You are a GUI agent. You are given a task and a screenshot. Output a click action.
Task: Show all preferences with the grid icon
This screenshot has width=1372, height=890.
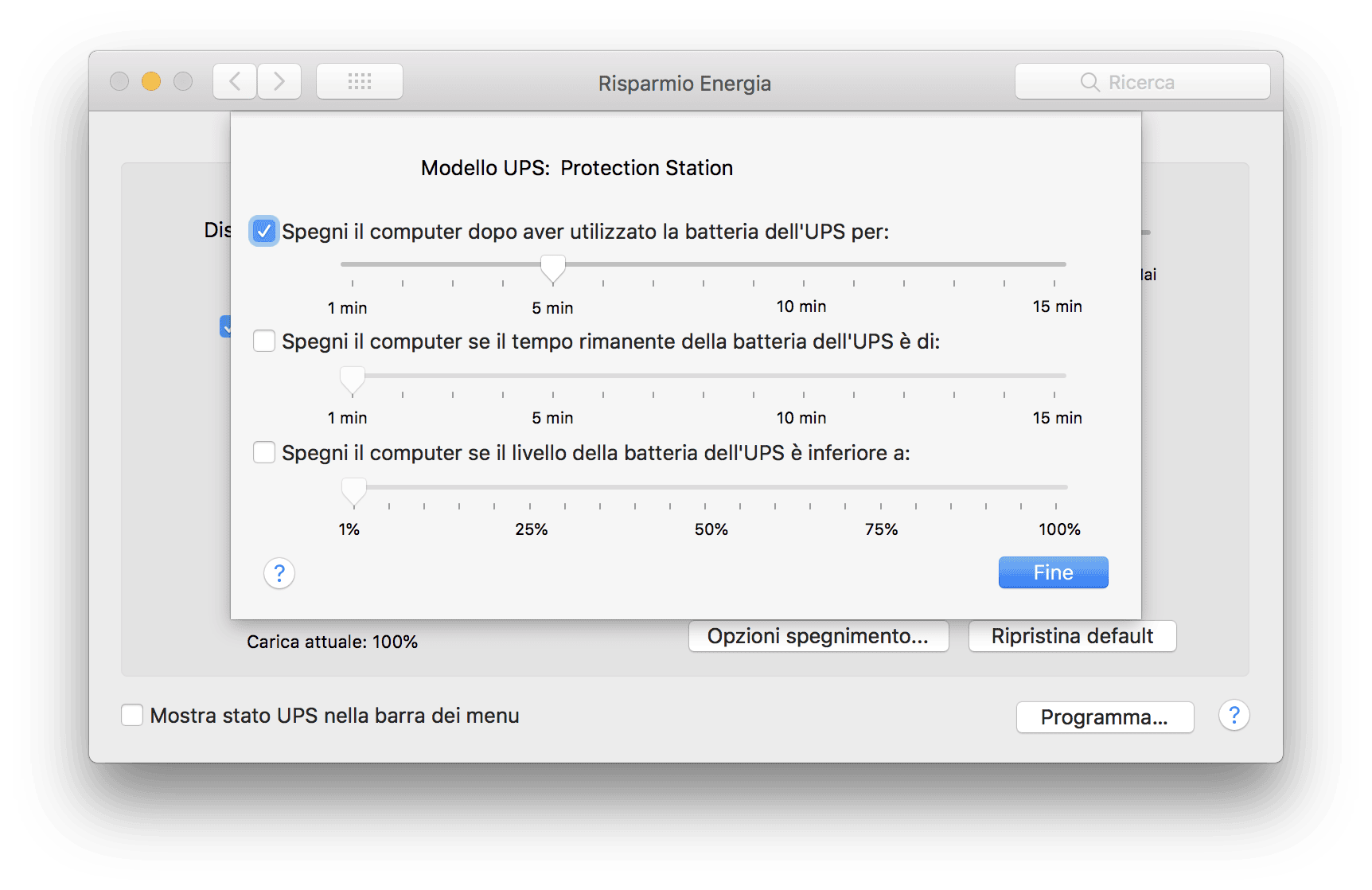coord(360,81)
